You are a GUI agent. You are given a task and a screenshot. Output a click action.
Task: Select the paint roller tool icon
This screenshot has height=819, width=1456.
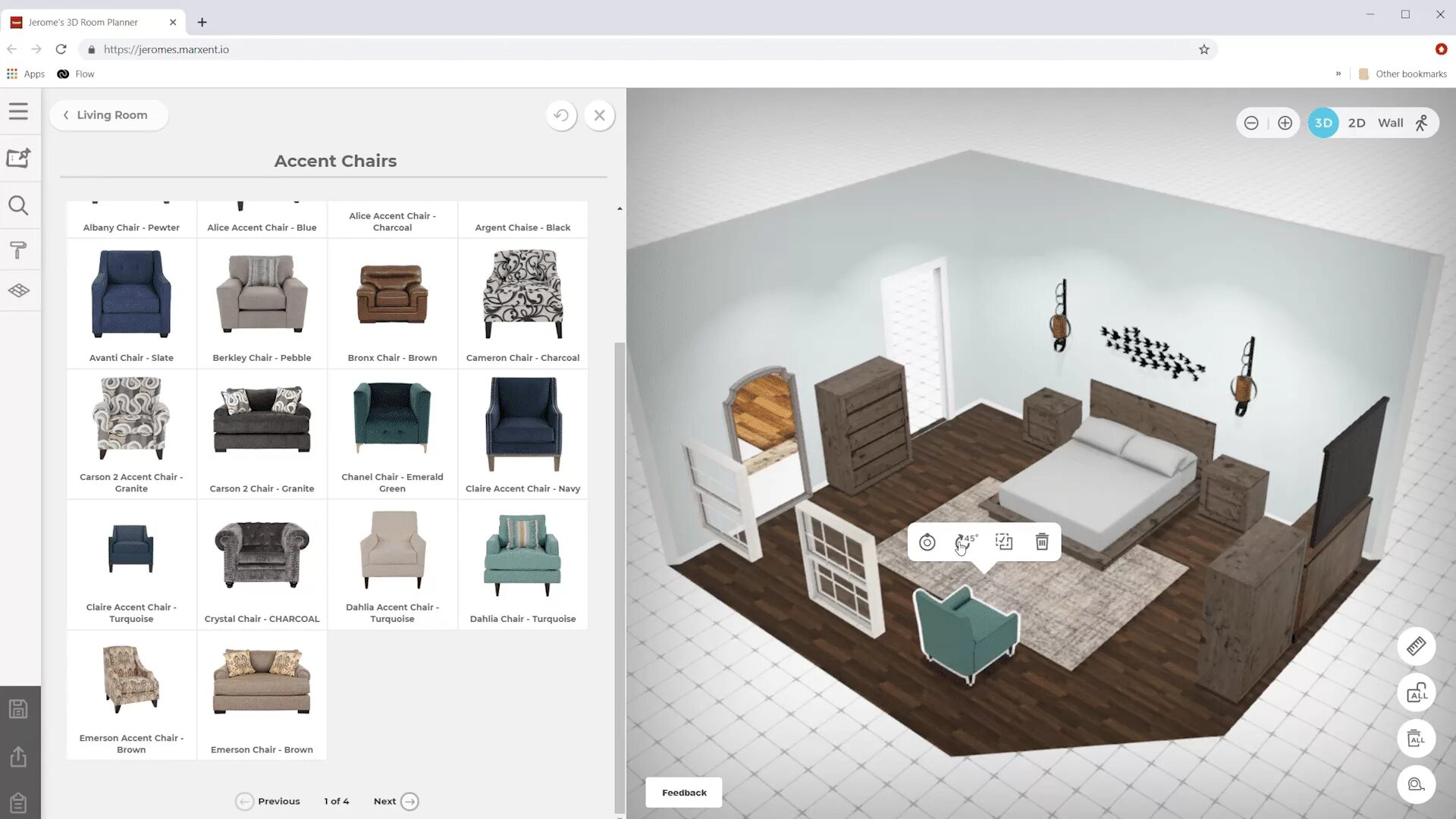coord(18,249)
